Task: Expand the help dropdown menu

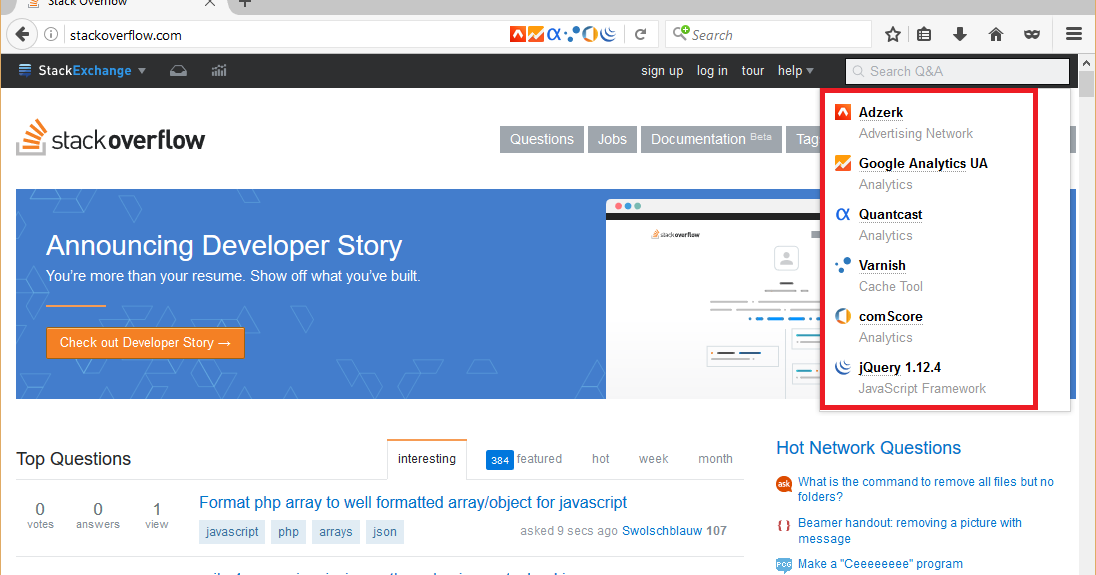Action: pyautogui.click(x=795, y=71)
